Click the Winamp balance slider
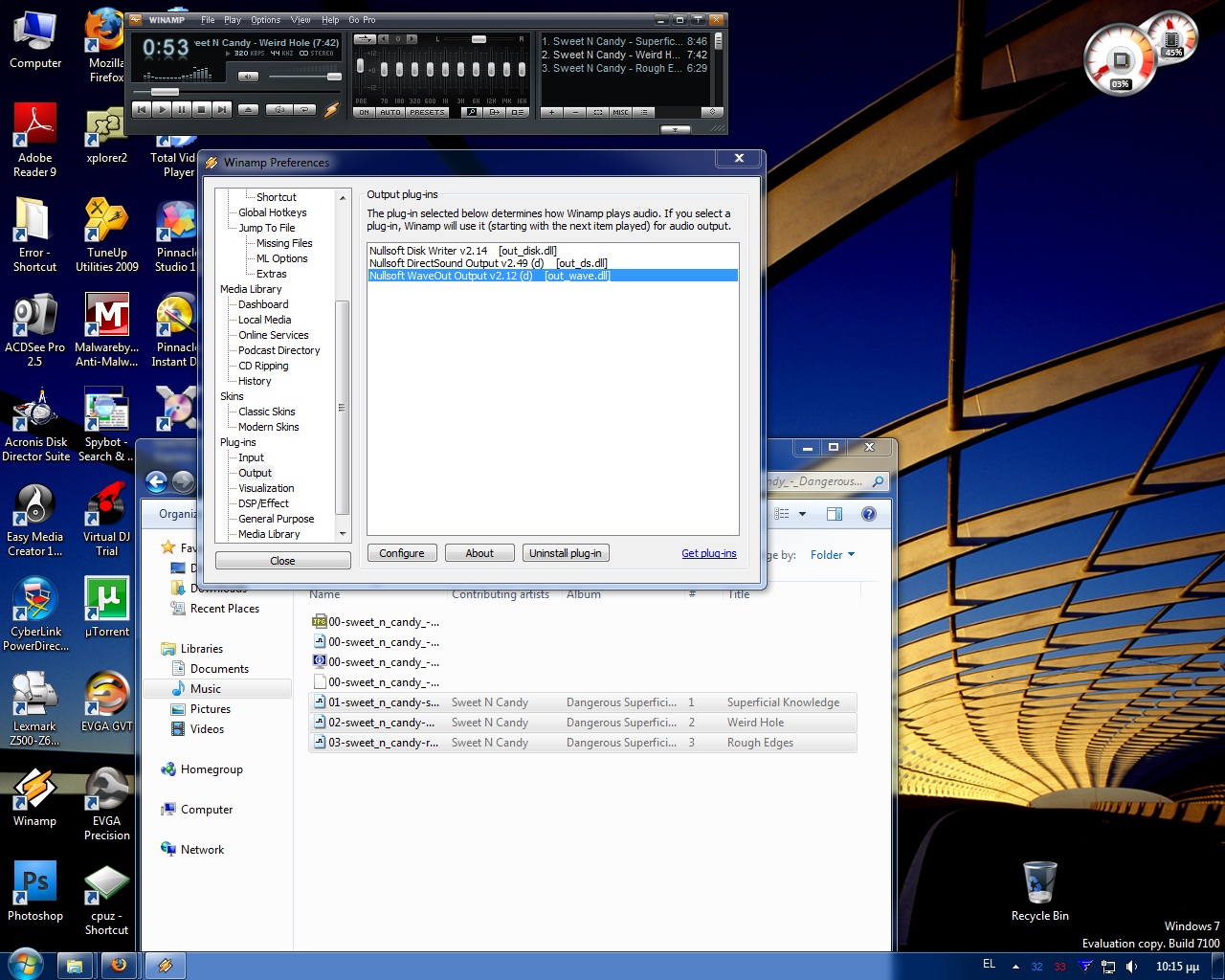 (479, 39)
